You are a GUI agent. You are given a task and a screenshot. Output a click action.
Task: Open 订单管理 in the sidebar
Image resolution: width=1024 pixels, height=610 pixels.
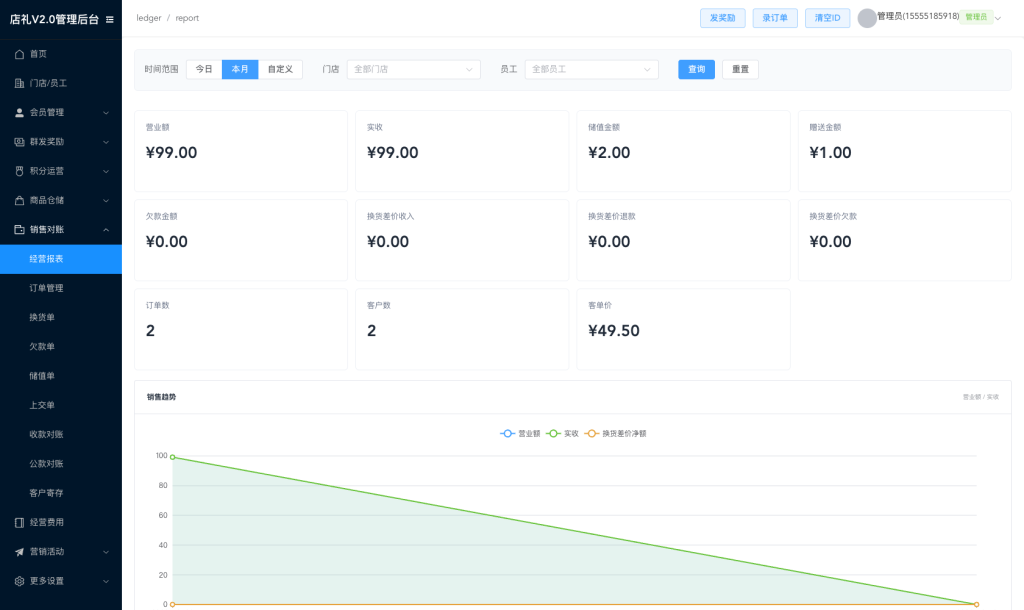(x=61, y=288)
